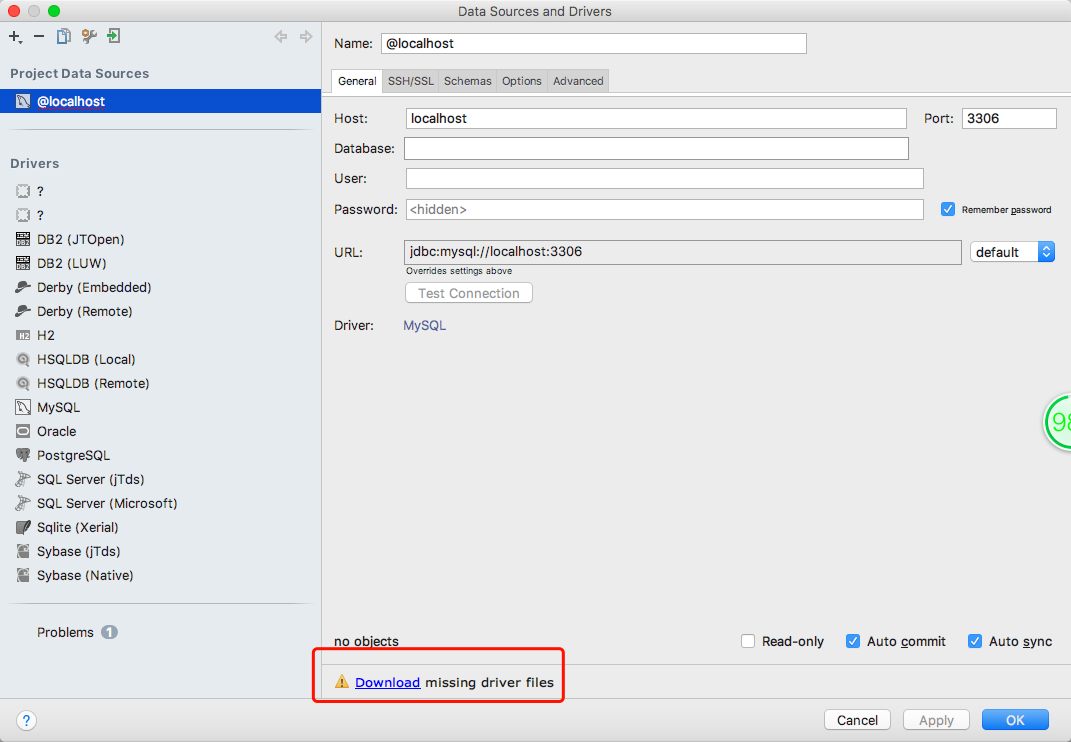Select the PostgreSQL driver in the list
The image size is (1071, 742).
pyautogui.click(x=73, y=455)
